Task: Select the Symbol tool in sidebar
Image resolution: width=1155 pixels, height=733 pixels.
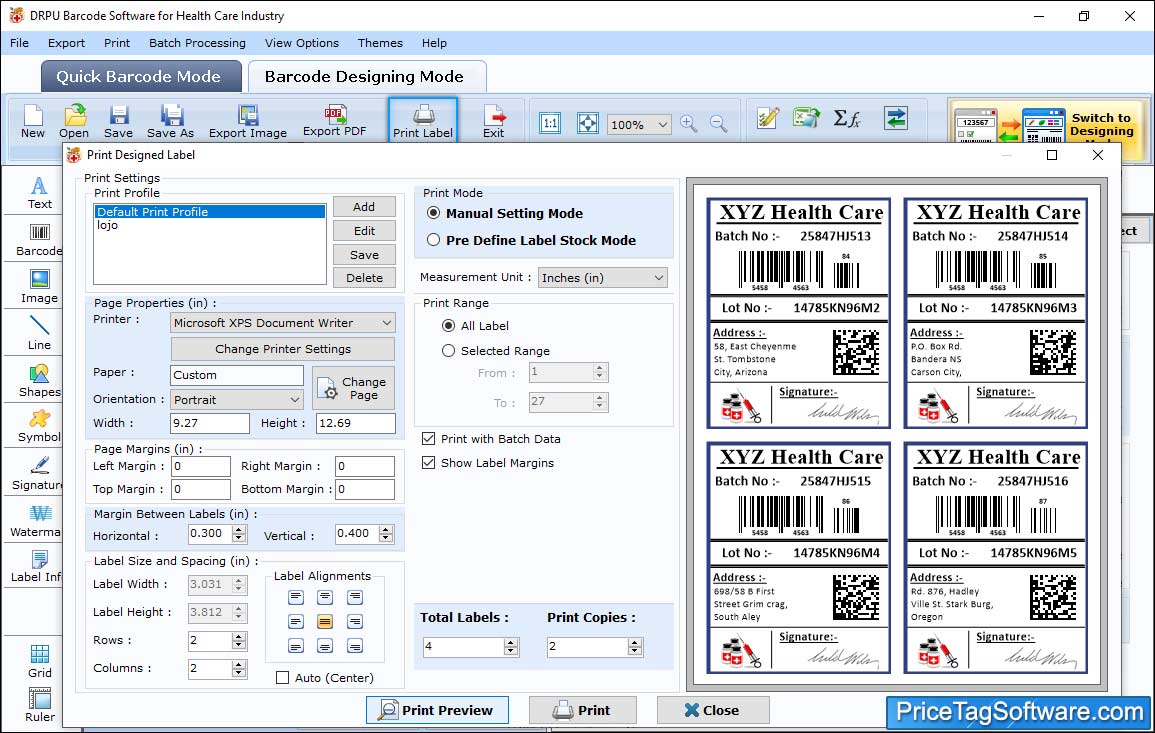Action: 39,426
